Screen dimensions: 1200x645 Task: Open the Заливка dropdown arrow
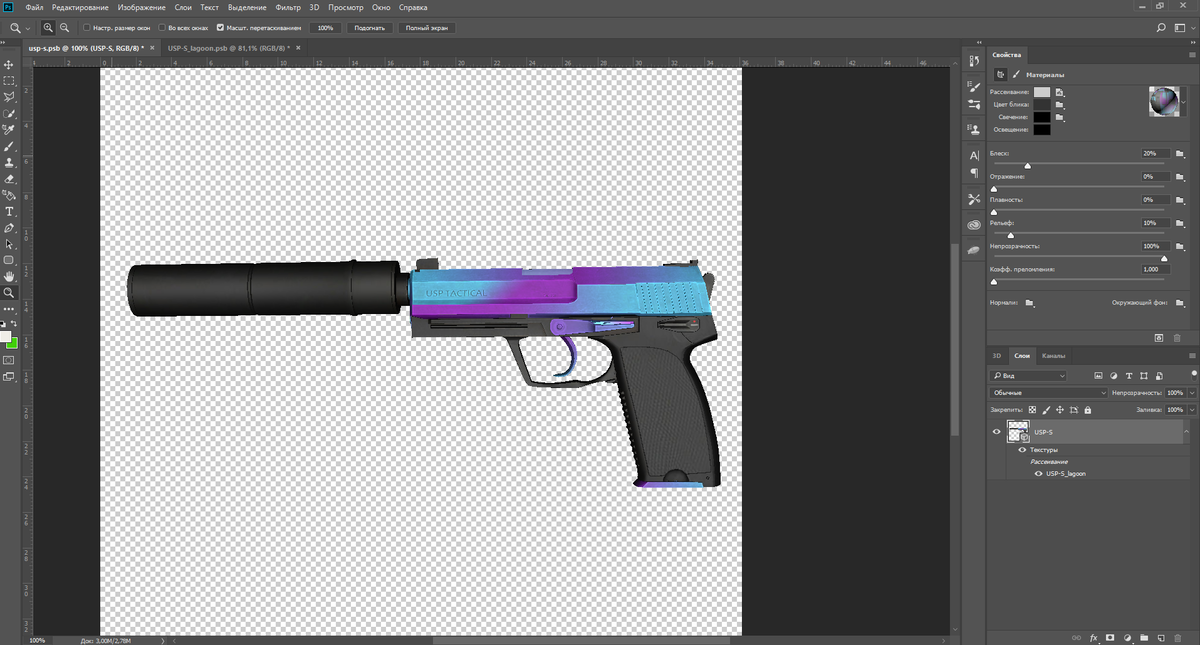1192,410
